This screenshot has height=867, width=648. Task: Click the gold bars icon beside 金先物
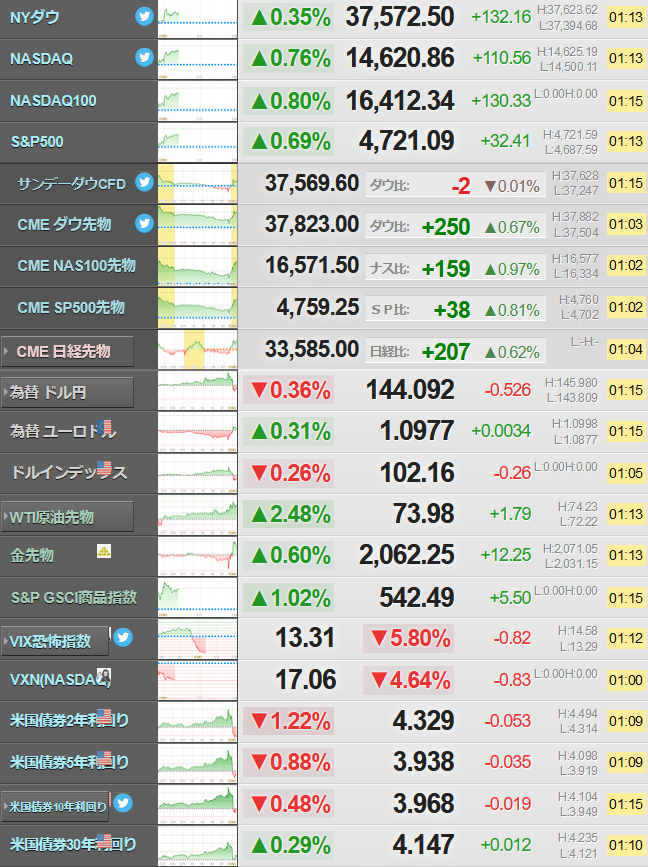click(104, 551)
